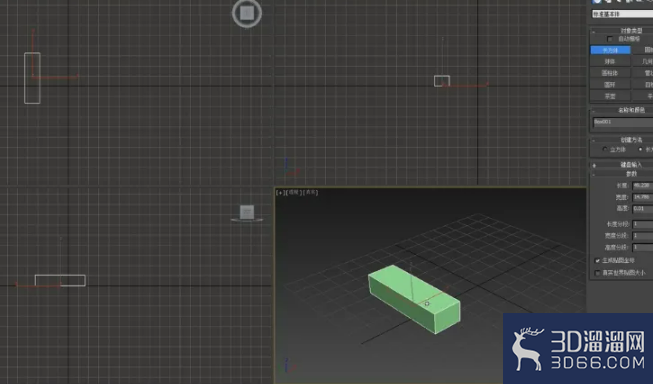The height and width of the screenshot is (384, 653).
Task: Open the [+] menu of the perspective viewport
Action: point(280,192)
